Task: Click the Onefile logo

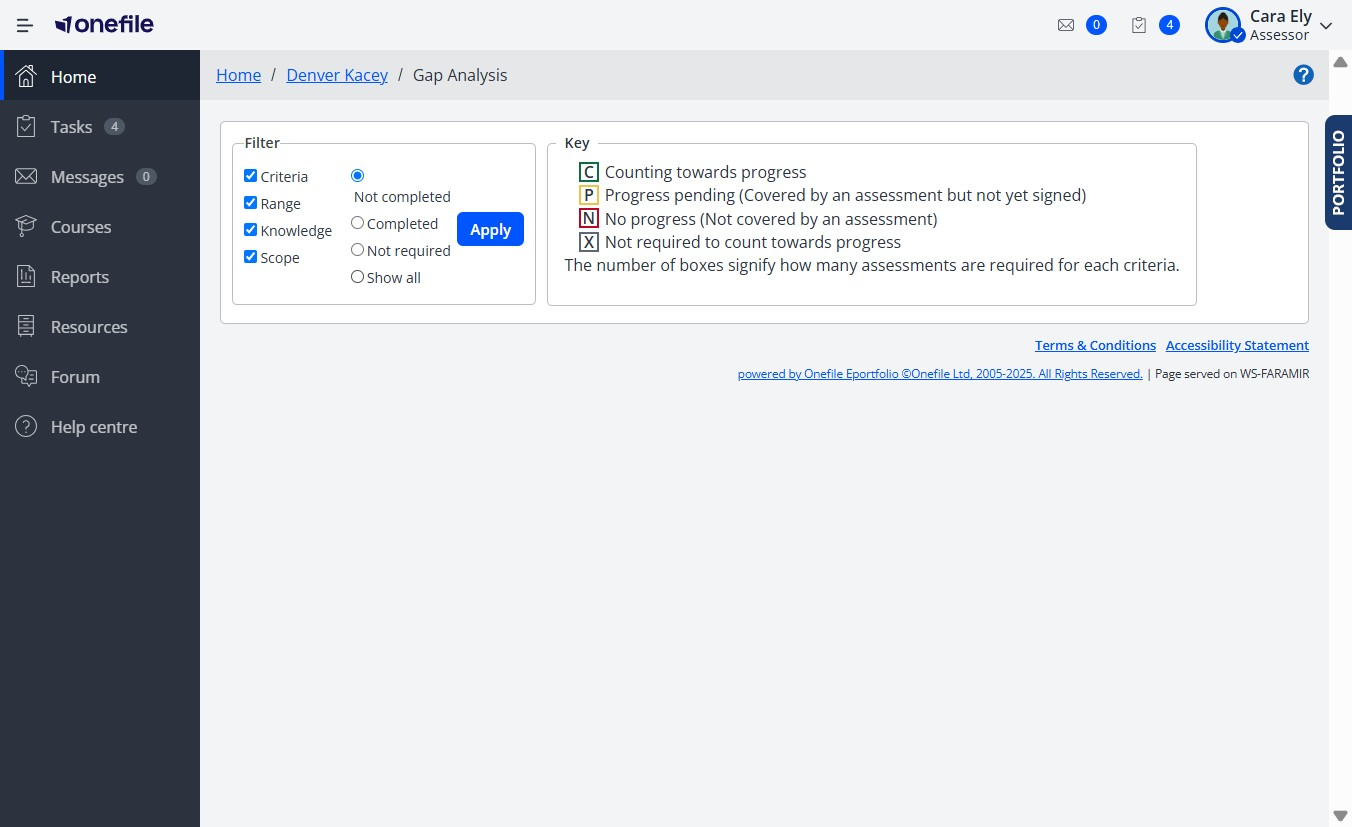Action: [x=104, y=25]
